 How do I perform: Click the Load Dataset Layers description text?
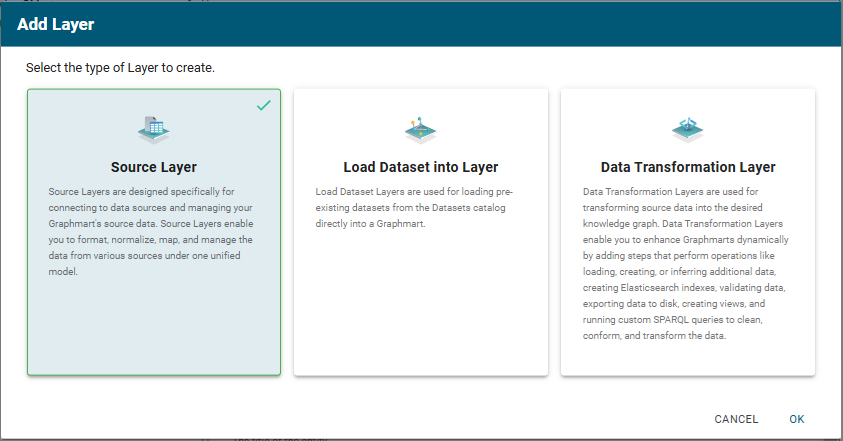(x=420, y=206)
